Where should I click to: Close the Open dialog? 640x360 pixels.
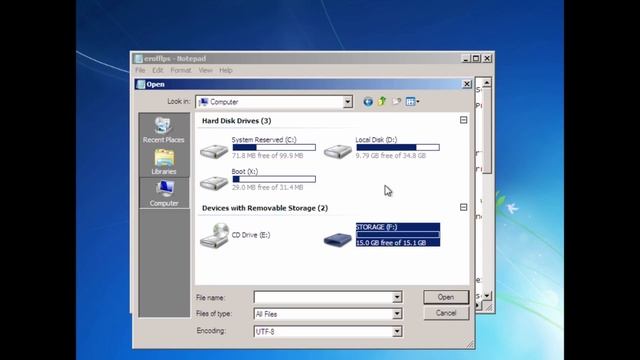pos(467,84)
